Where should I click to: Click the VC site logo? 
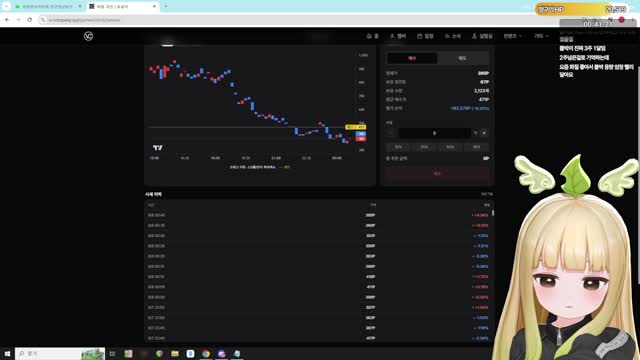click(88, 36)
